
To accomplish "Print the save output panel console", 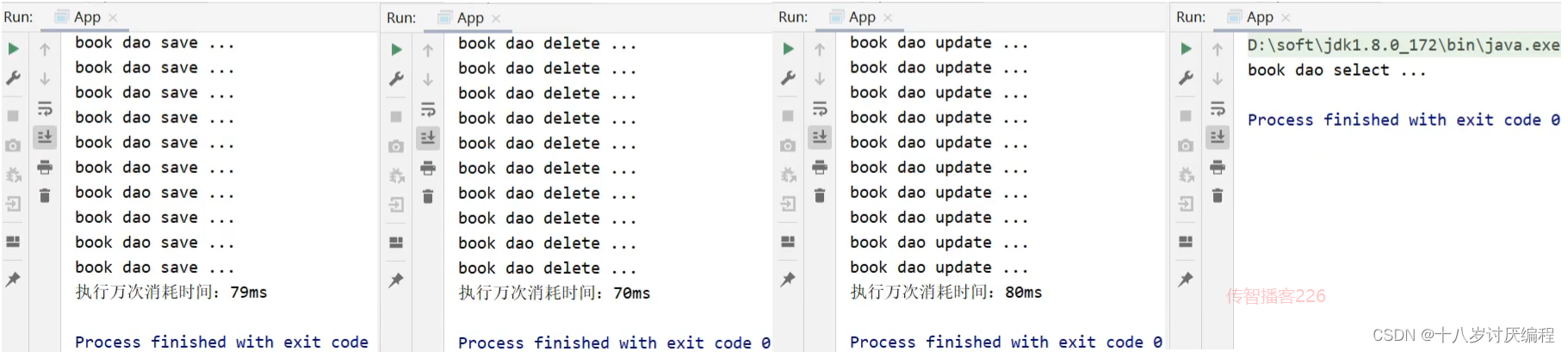I will click(45, 167).
